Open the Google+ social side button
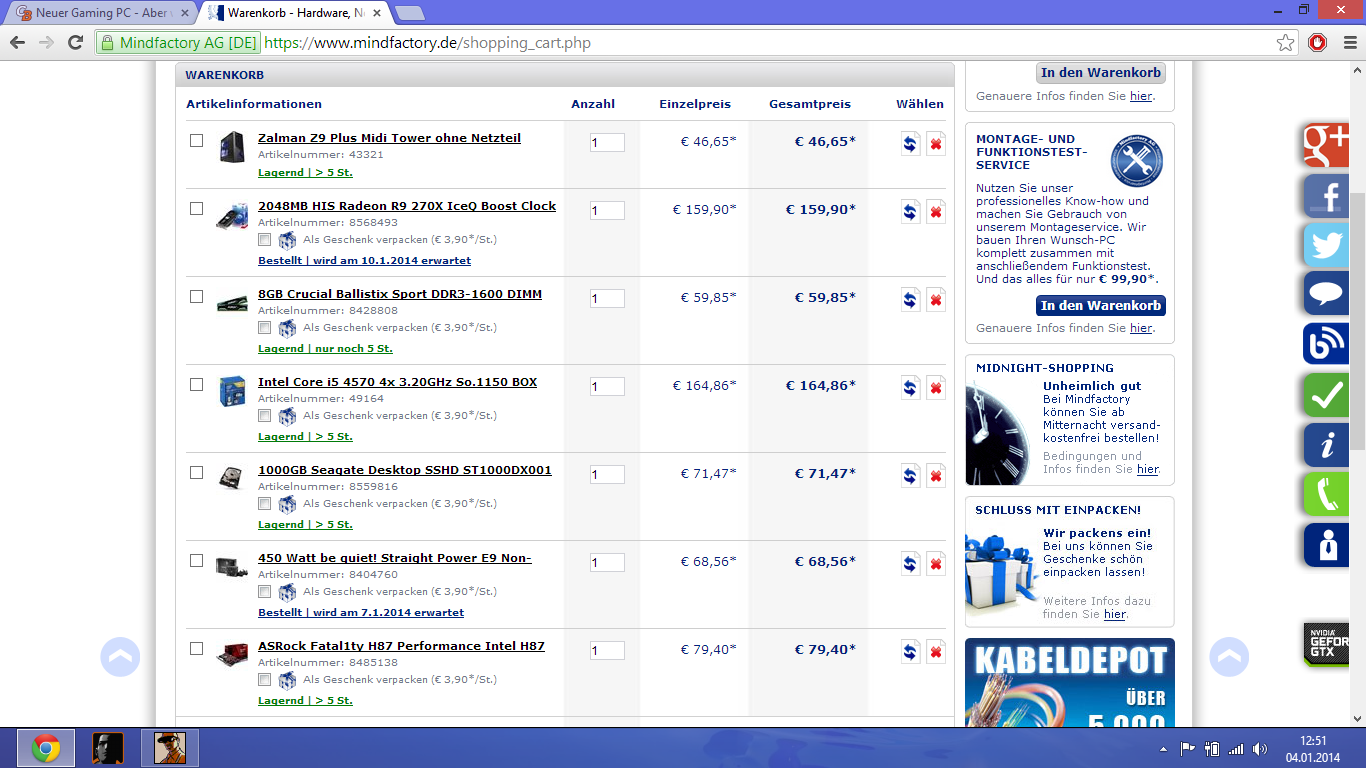This screenshot has height=768, width=1366. tap(1326, 145)
